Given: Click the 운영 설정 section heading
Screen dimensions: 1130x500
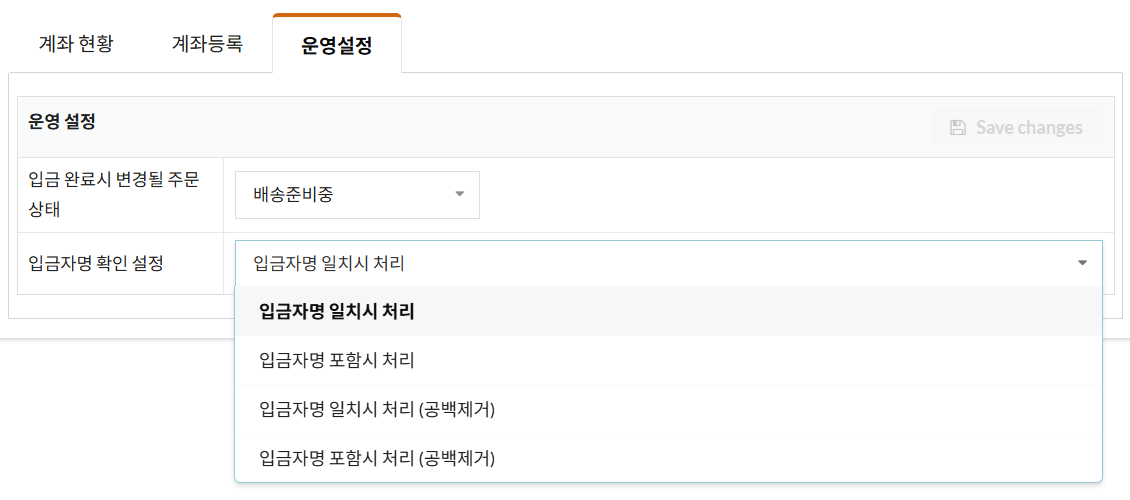Looking at the screenshot, I should click(x=62, y=122).
